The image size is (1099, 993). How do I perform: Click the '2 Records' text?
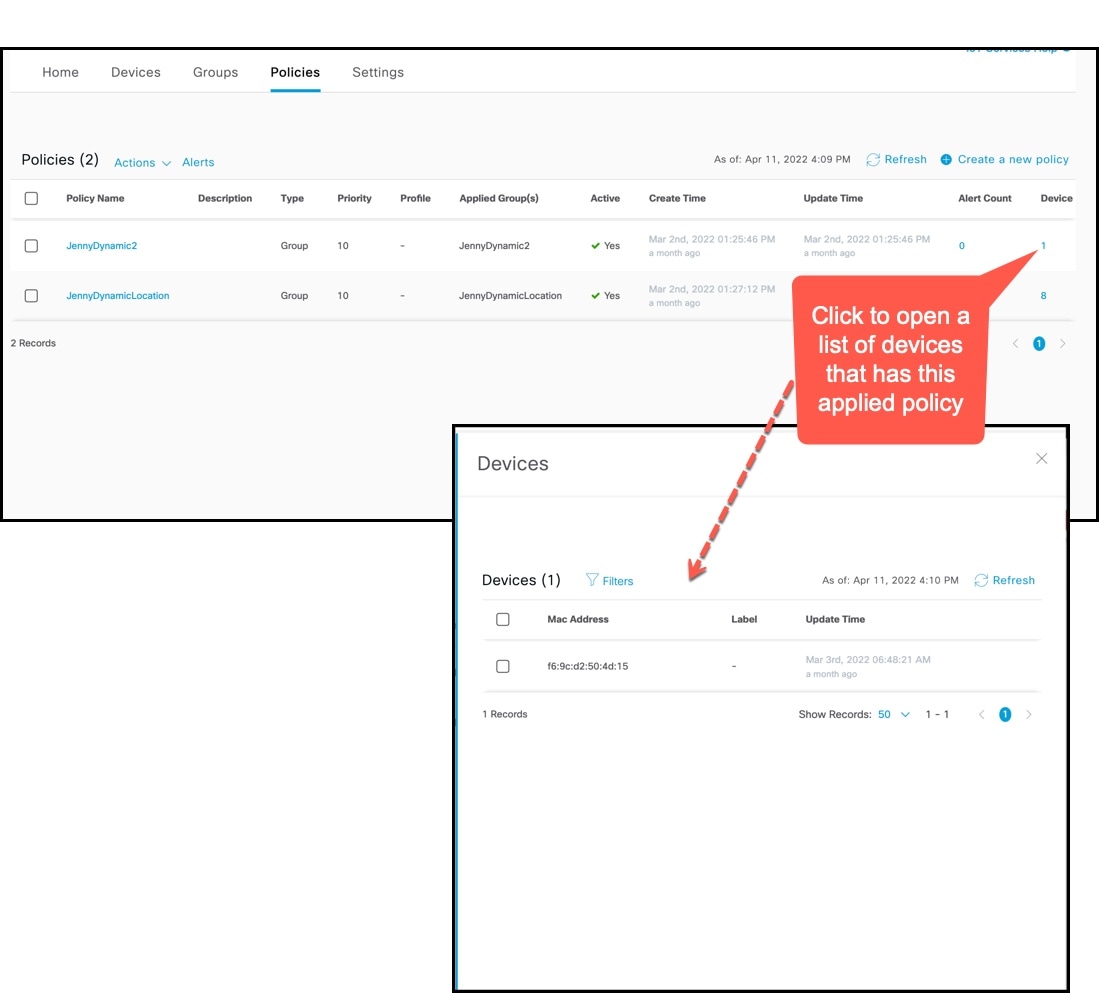[x=33, y=343]
